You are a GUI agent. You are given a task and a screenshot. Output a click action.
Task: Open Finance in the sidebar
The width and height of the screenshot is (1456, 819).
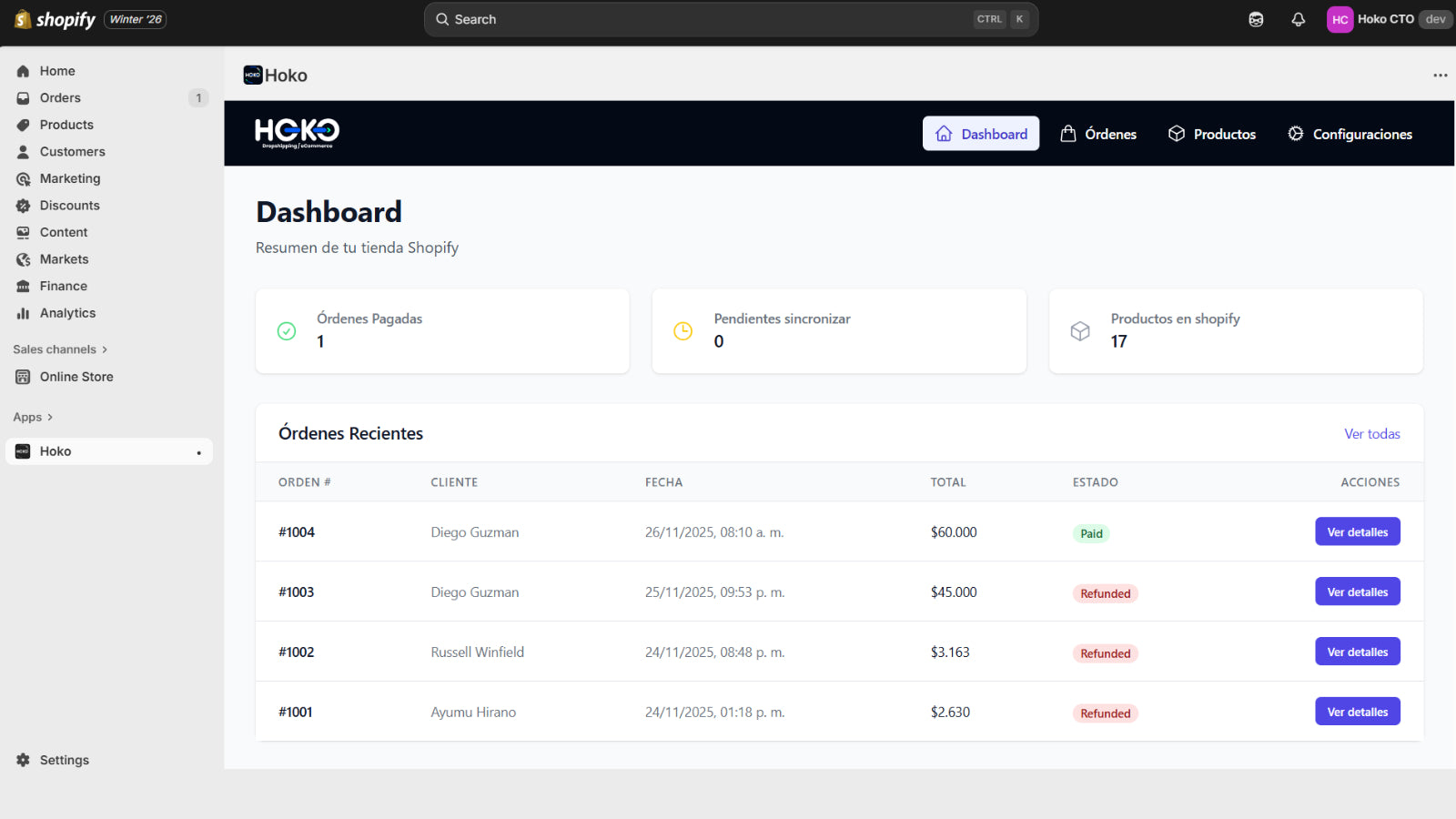(109, 286)
